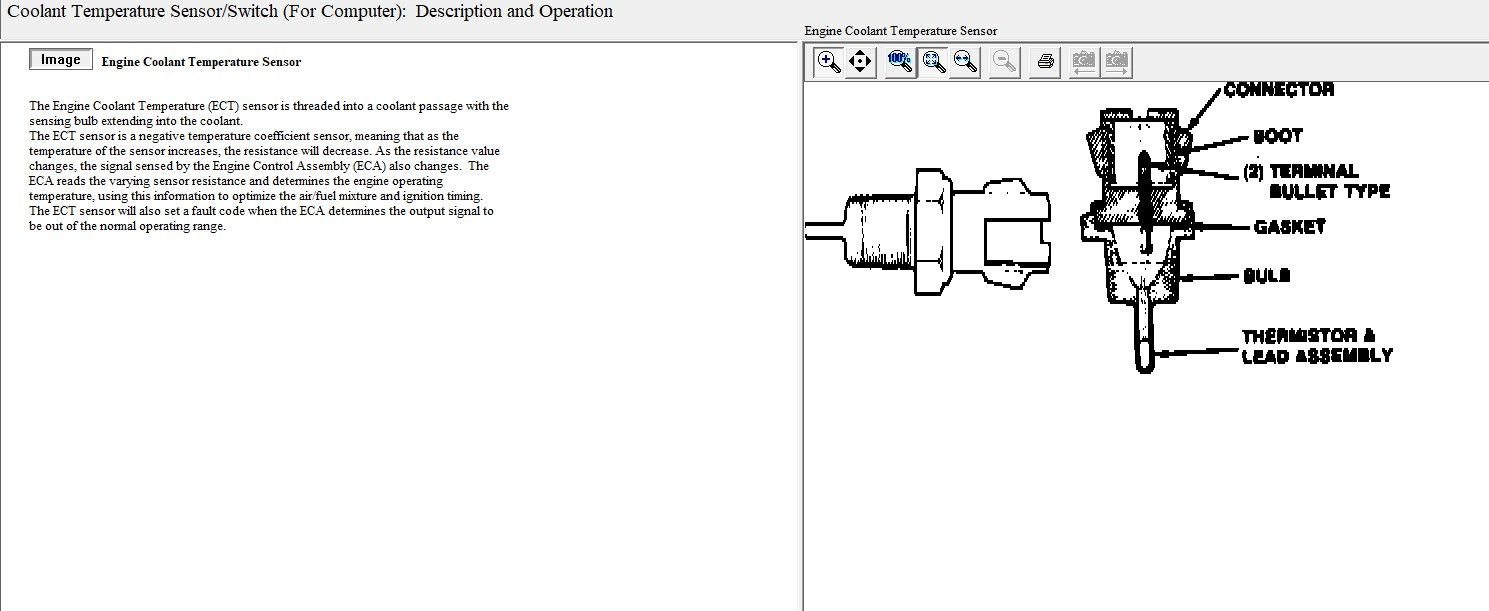Fit image to width with magnifier
The height and width of the screenshot is (611, 1489).
pos(965,62)
